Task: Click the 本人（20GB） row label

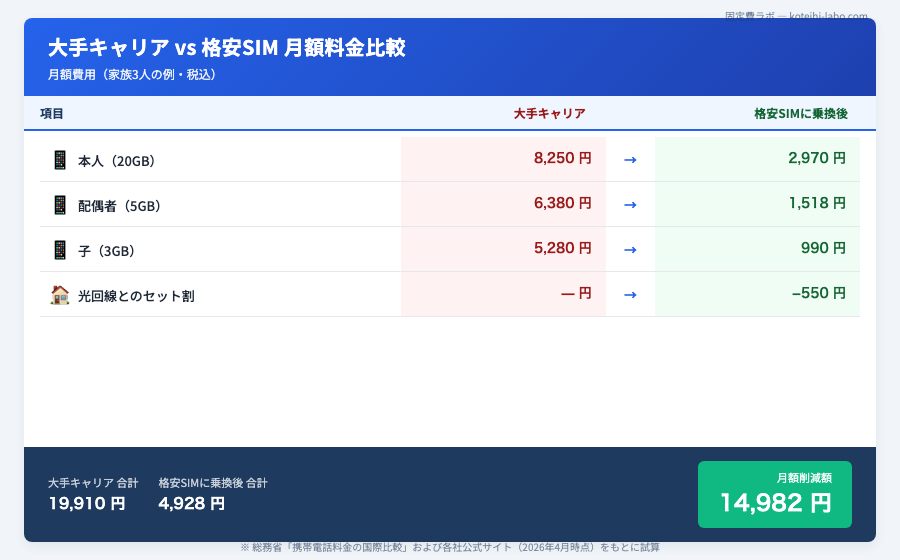Action: tap(117, 161)
